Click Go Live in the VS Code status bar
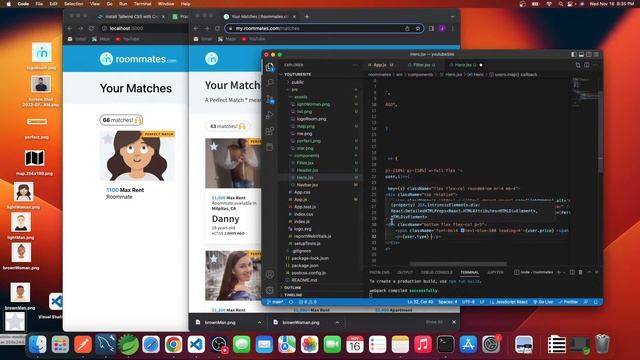The image size is (640, 360). point(543,302)
